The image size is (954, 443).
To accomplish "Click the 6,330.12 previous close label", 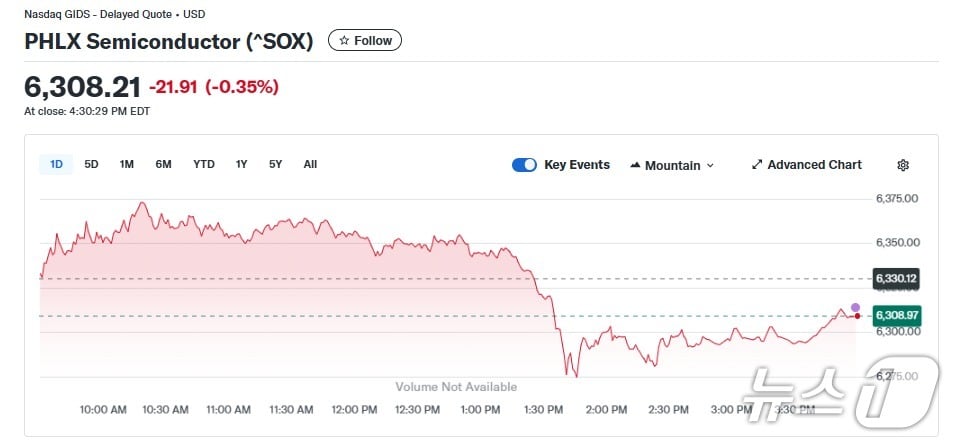I will [x=895, y=278].
